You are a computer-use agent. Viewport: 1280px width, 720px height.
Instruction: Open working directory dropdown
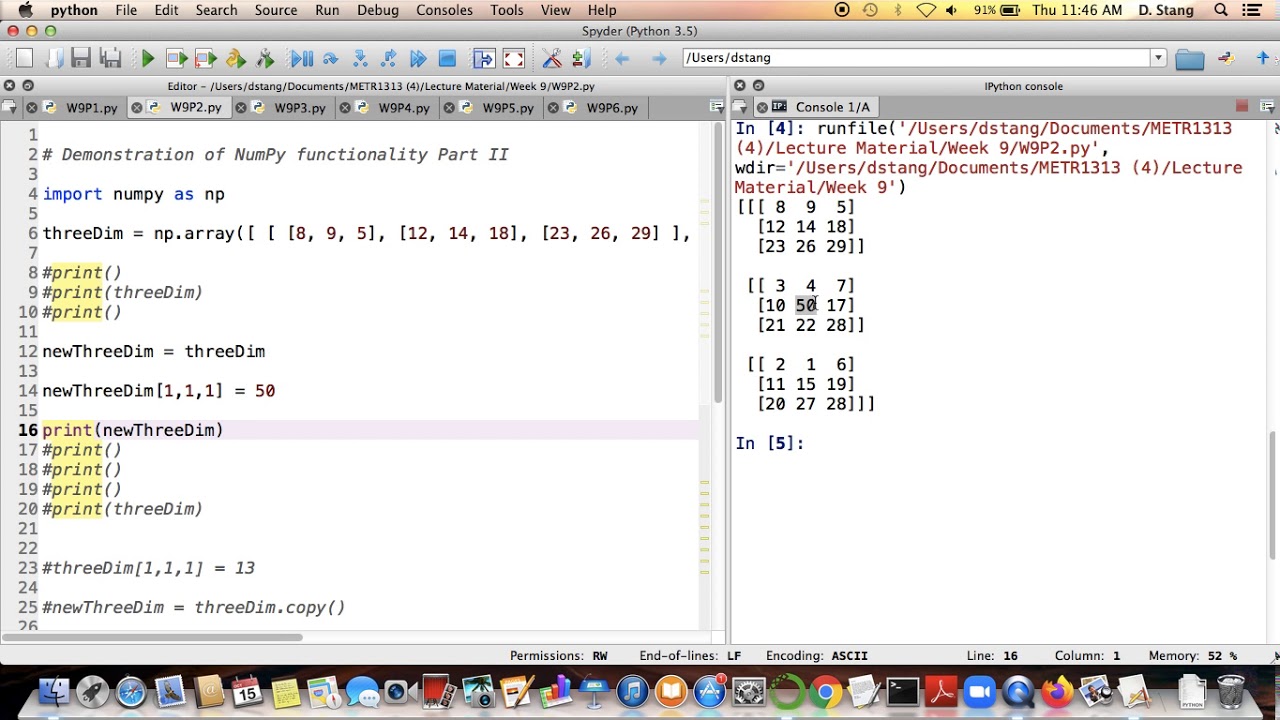click(1158, 58)
